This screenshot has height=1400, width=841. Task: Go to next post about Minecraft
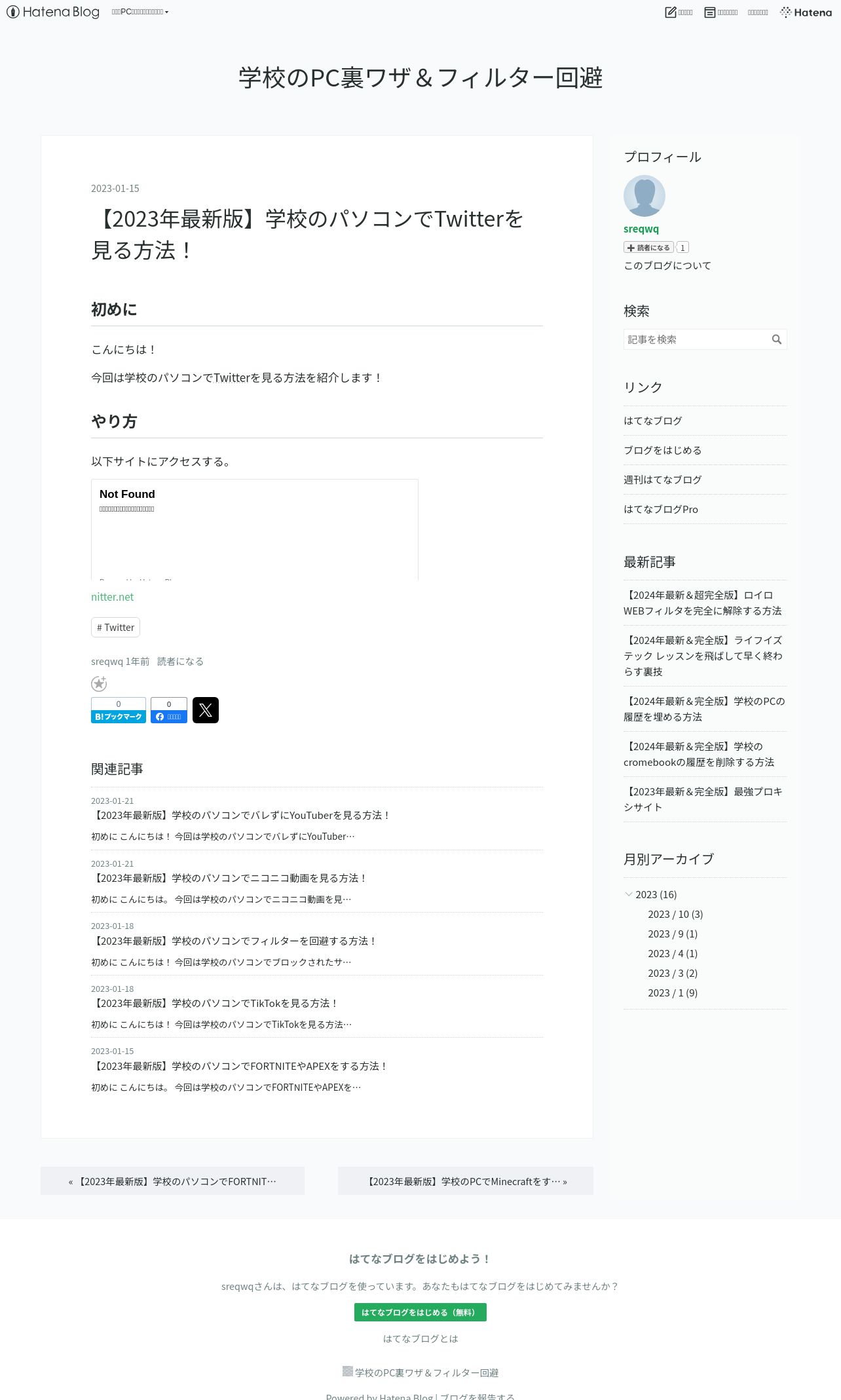466,1181
